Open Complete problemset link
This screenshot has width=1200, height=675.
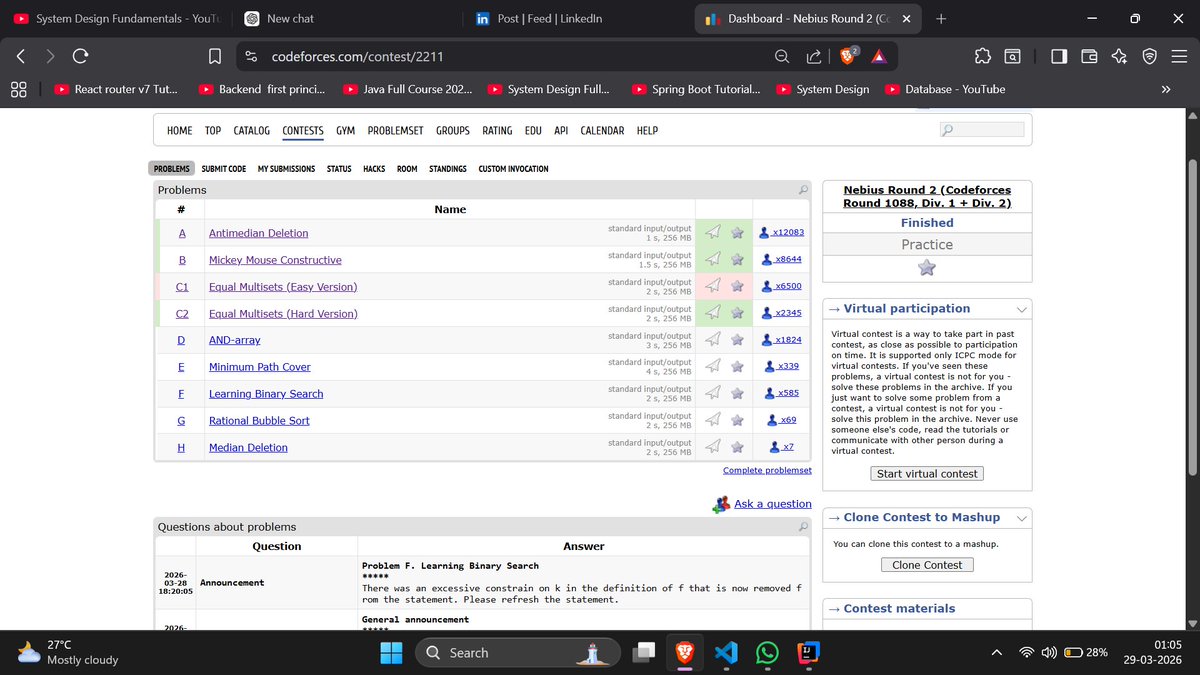[x=767, y=470]
